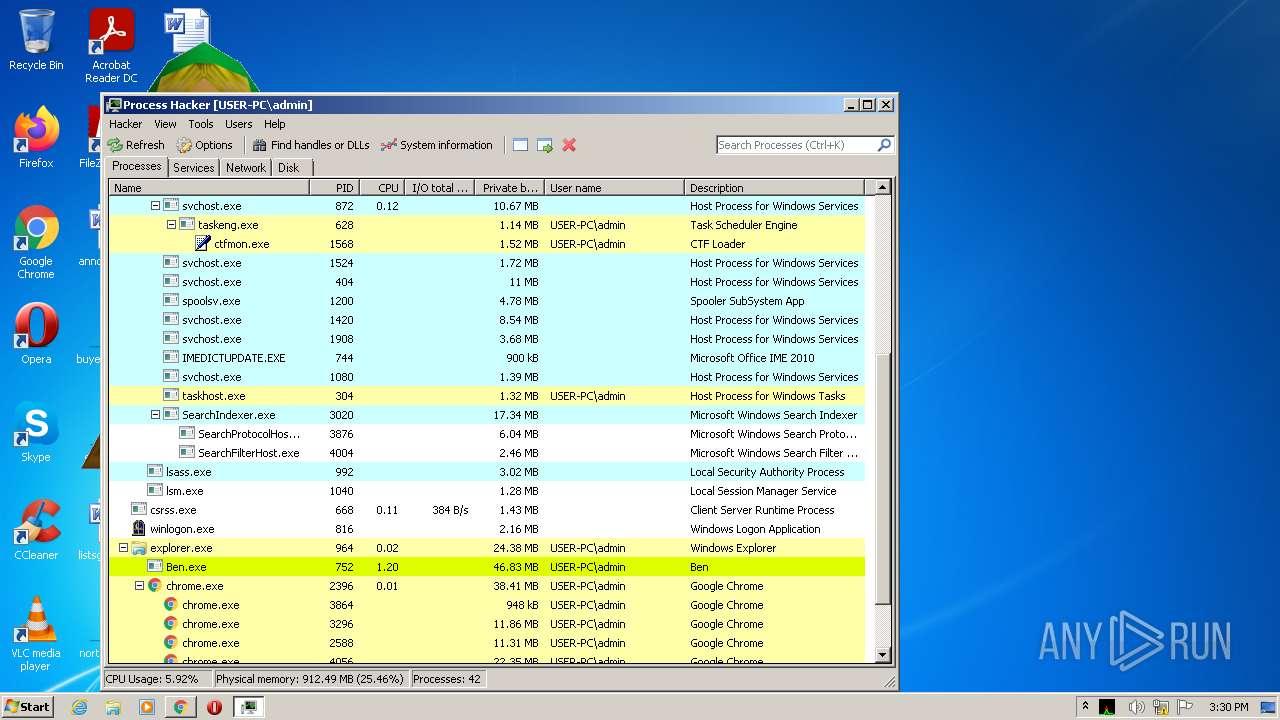Open the Tools menu
This screenshot has width=1280, height=720.
pos(201,124)
